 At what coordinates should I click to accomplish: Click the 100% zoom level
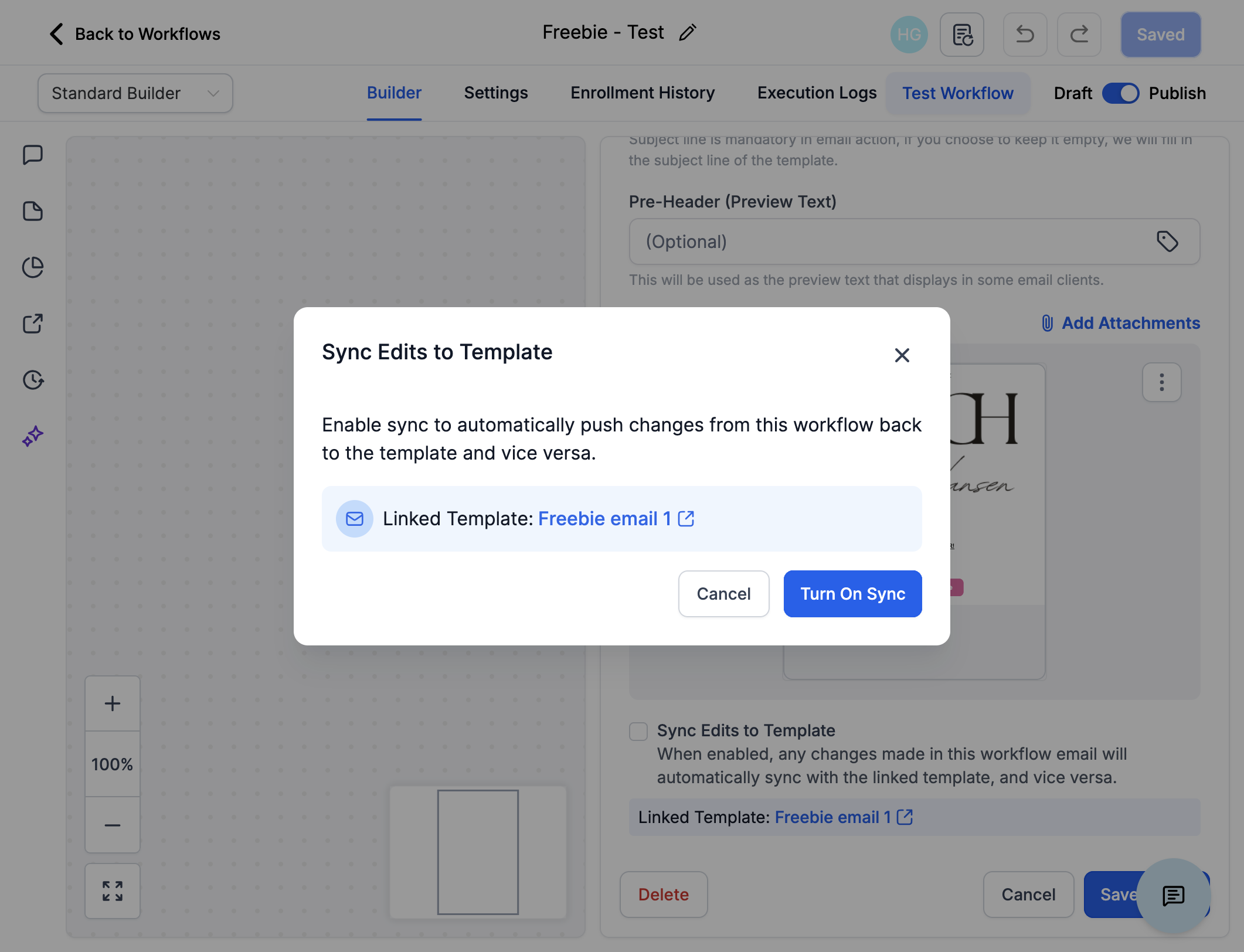(112, 764)
